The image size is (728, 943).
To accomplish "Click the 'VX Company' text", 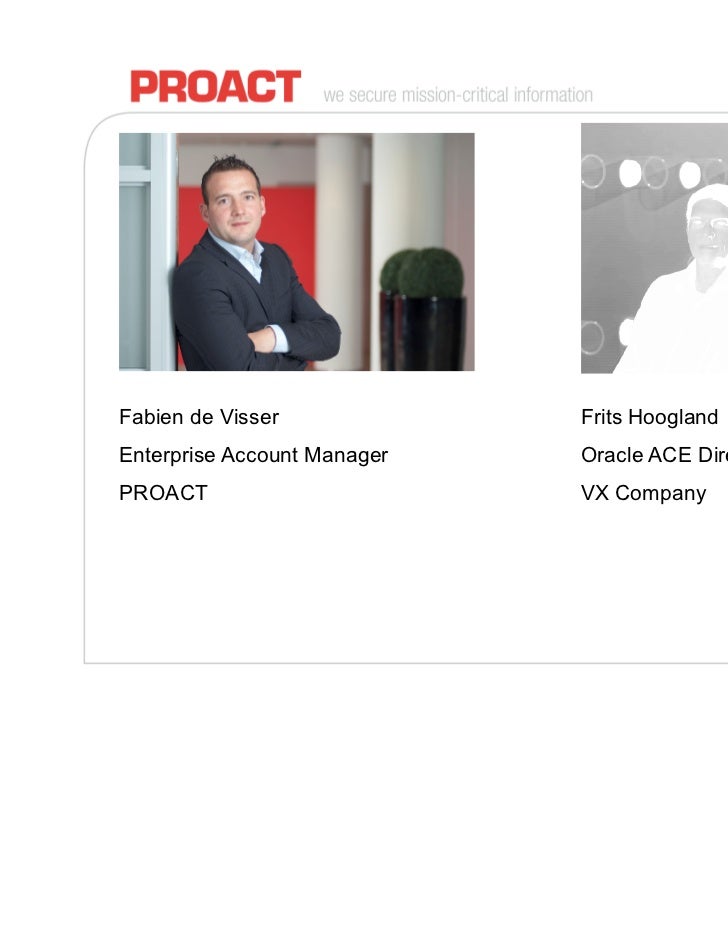I will click(x=643, y=493).
